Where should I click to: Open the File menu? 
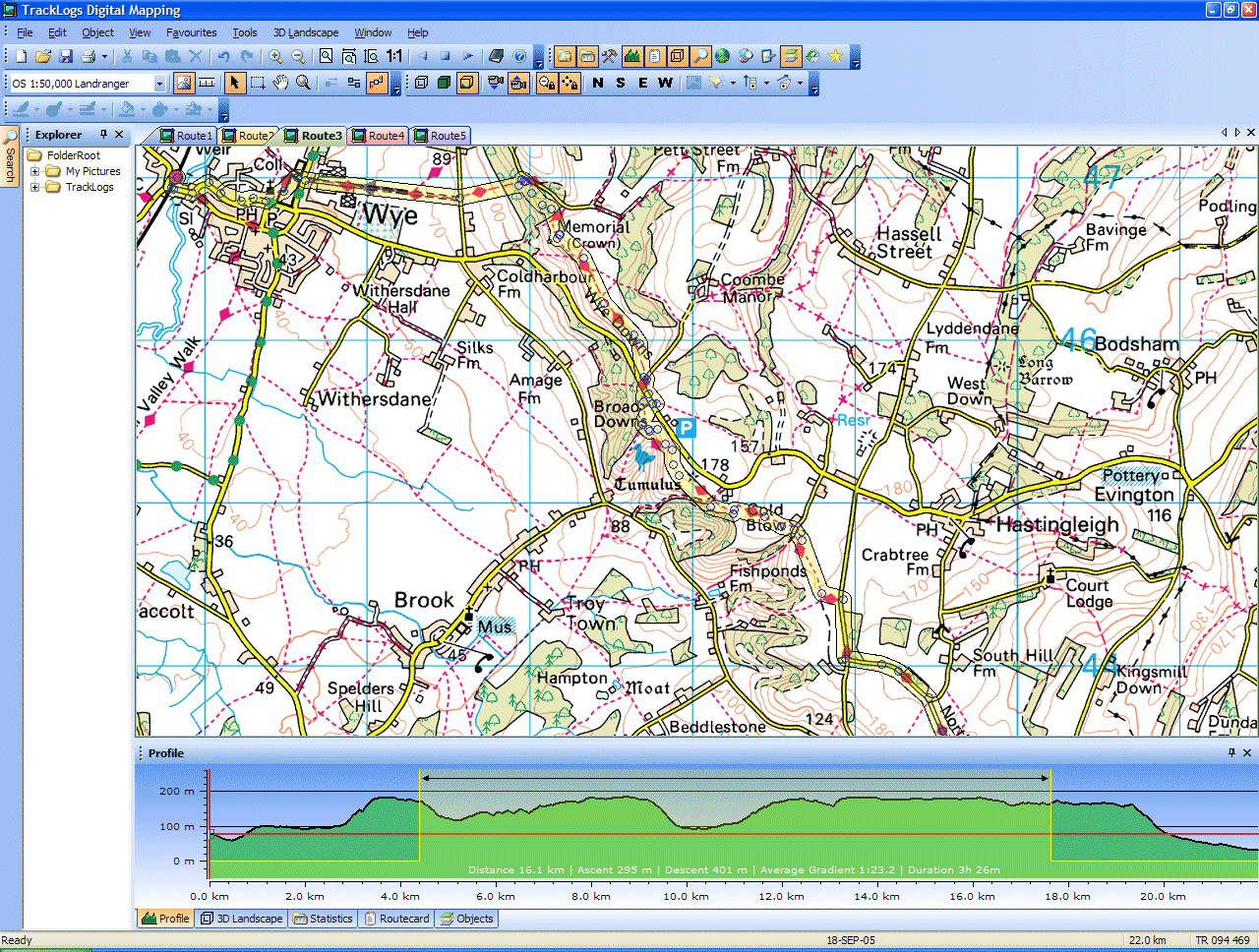tap(25, 32)
